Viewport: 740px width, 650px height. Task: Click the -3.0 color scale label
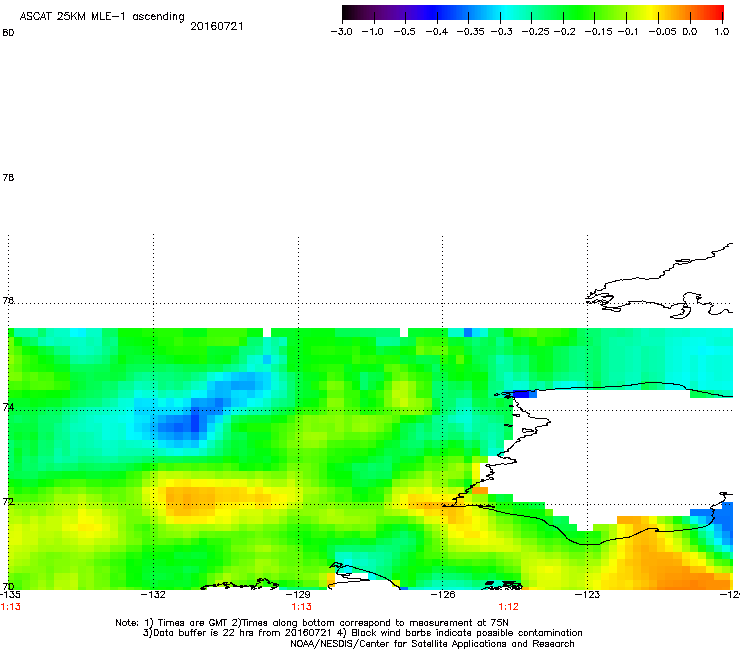341,32
